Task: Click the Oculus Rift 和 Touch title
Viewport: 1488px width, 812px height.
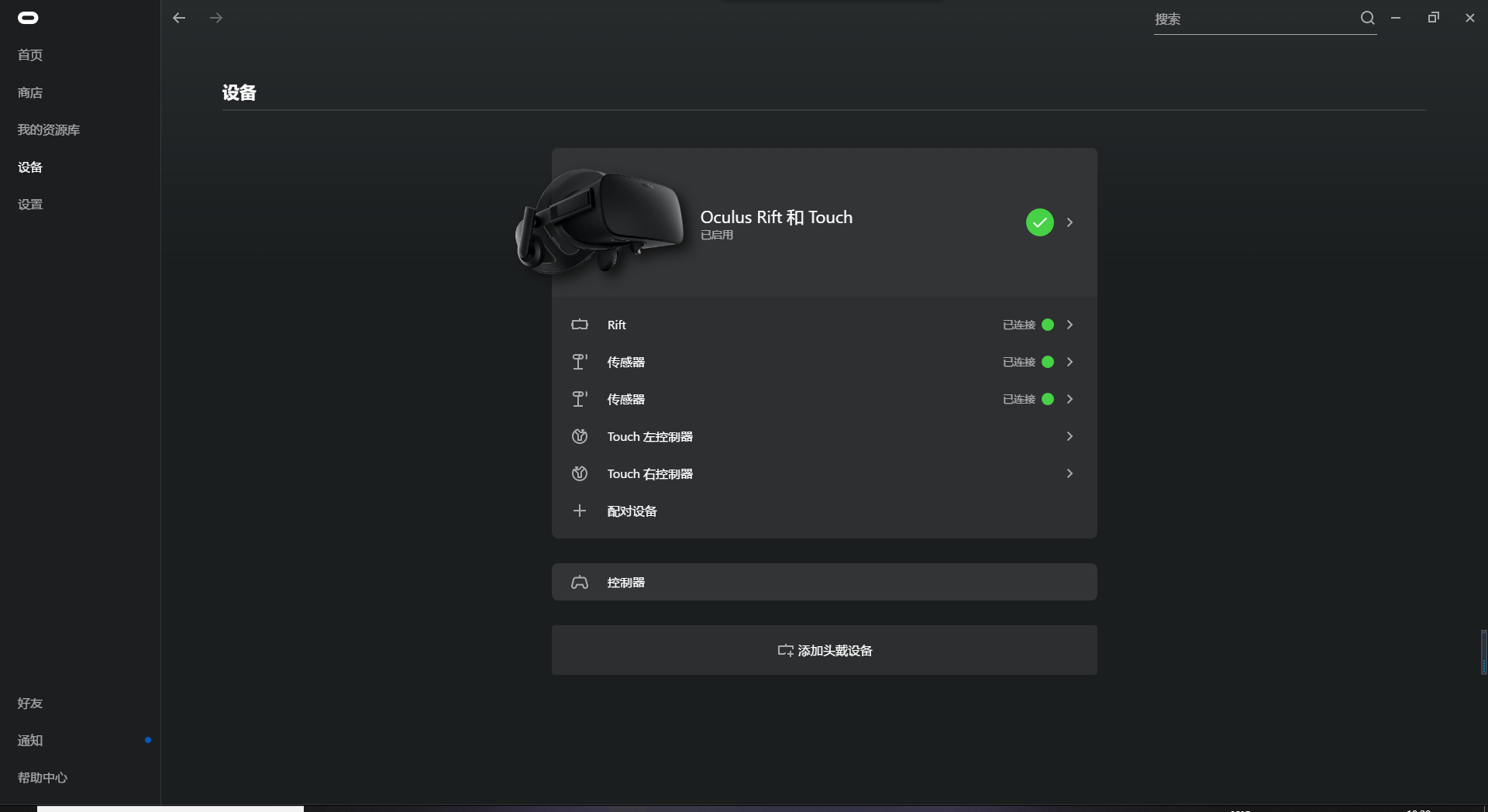Action: tap(777, 217)
